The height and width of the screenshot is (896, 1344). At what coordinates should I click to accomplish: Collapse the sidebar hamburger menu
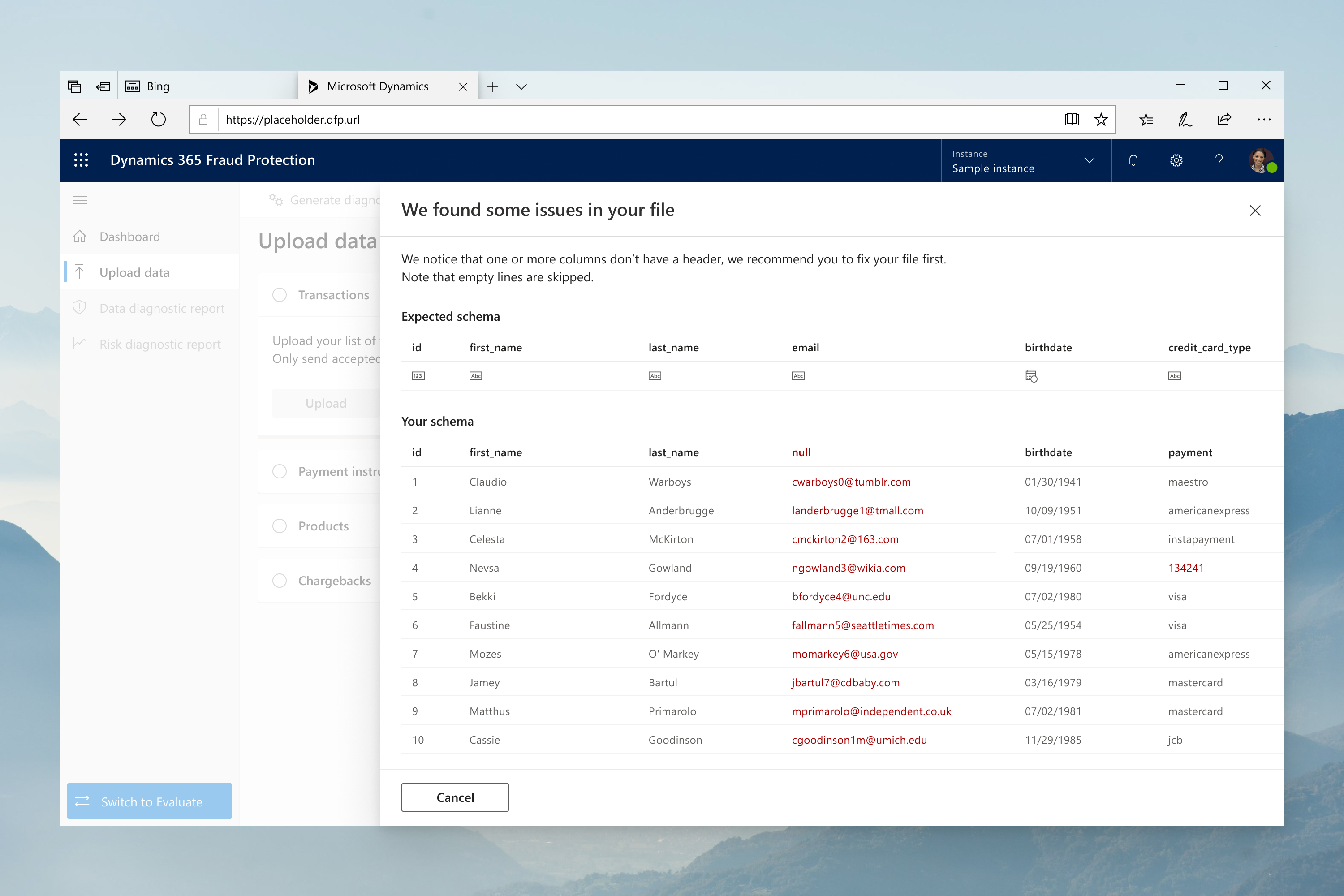80,200
